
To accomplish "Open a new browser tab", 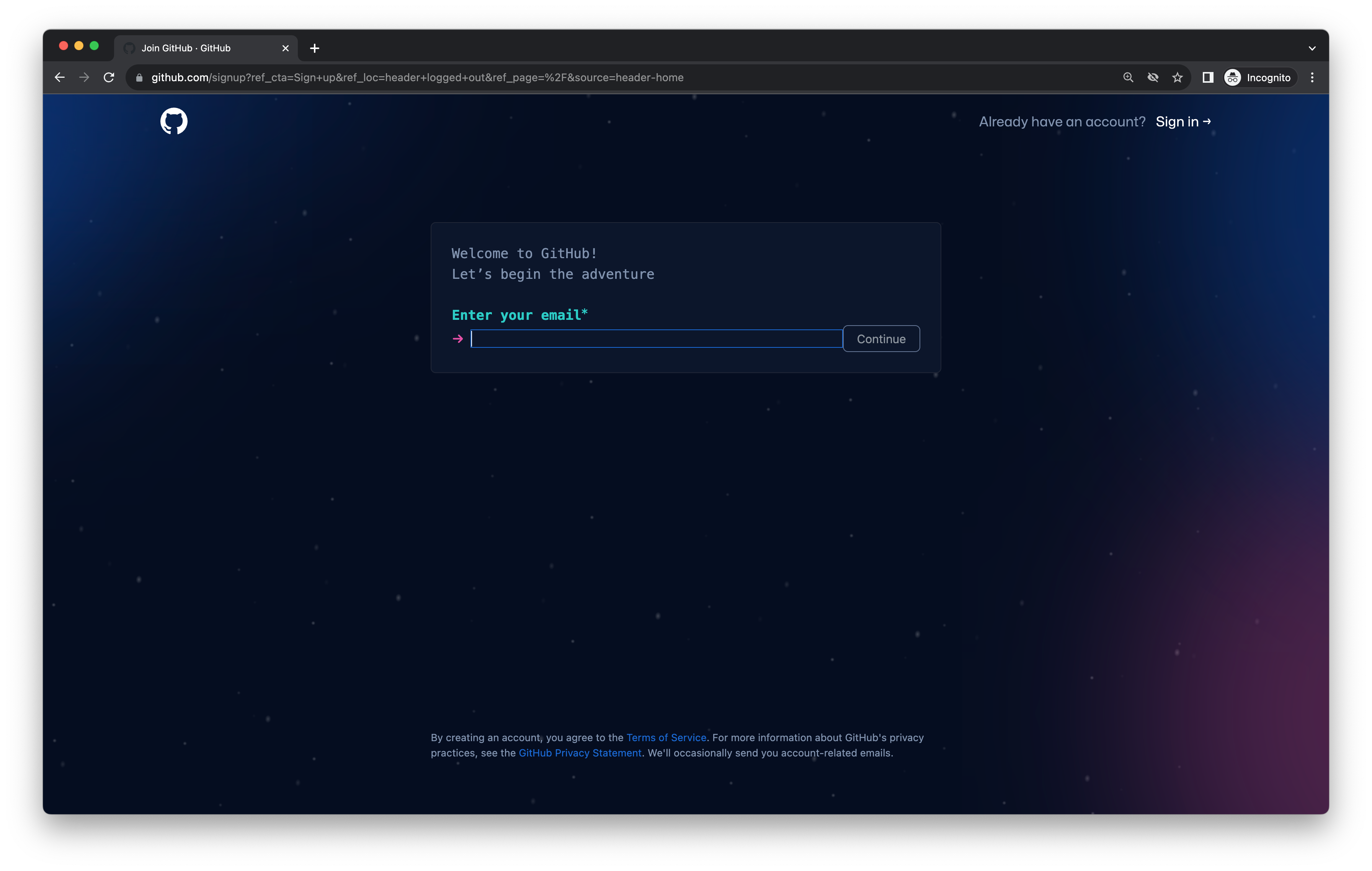I will pos(315,48).
